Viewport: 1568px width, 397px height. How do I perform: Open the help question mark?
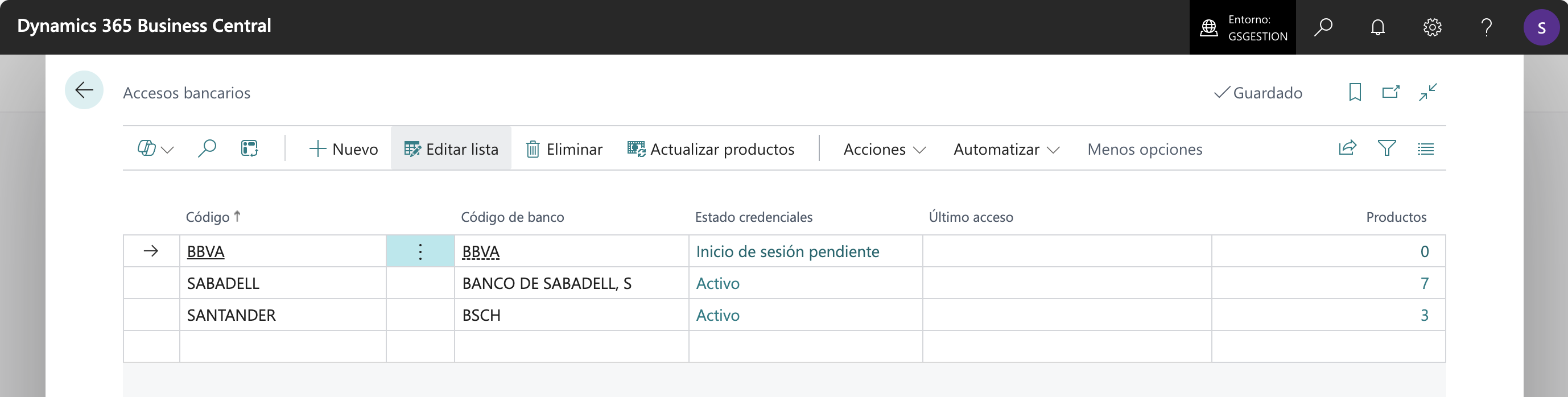click(x=1487, y=27)
